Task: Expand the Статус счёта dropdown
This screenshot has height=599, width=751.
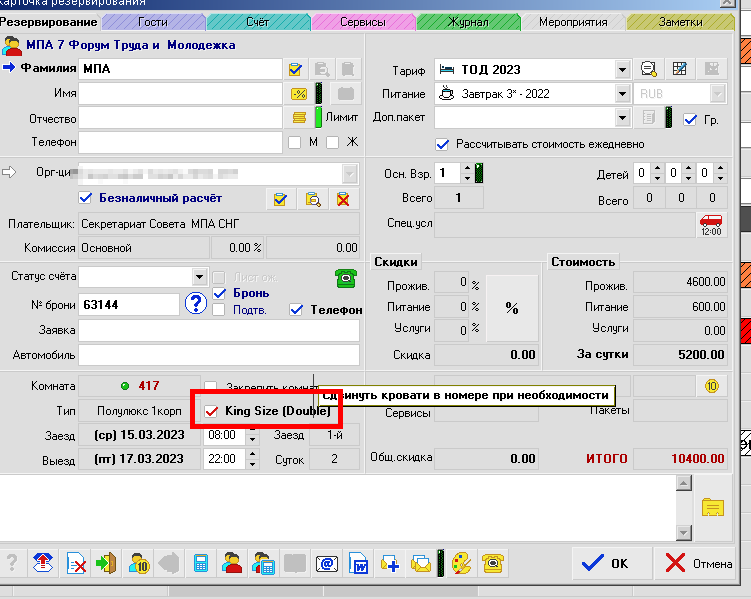Action: [199, 276]
